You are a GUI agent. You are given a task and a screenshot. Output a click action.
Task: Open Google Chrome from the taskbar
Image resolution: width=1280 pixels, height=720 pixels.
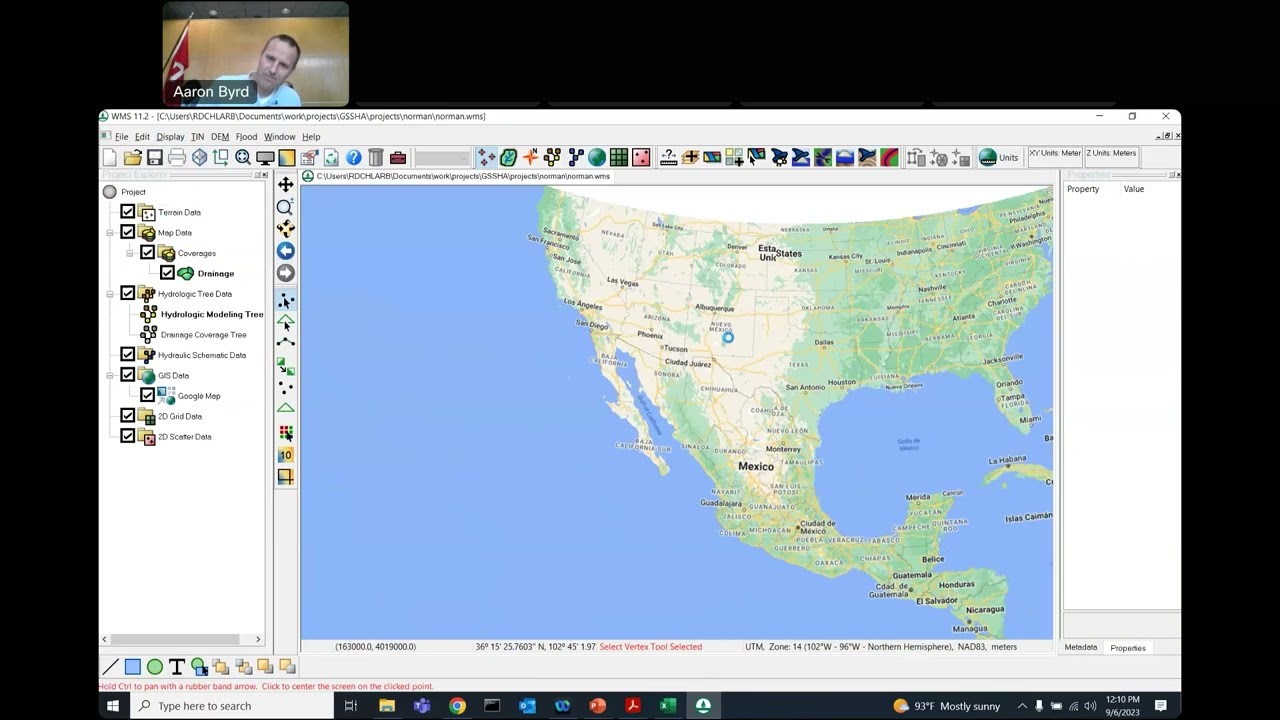pos(457,706)
